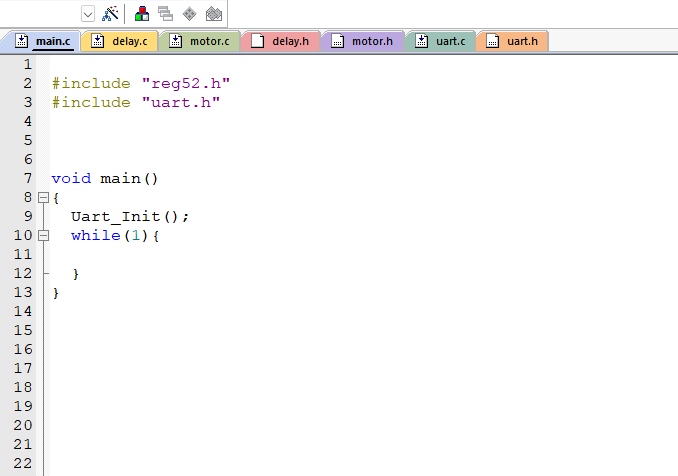This screenshot has width=678, height=476.
Task: Open the motor.c tab
Action: [199, 41]
